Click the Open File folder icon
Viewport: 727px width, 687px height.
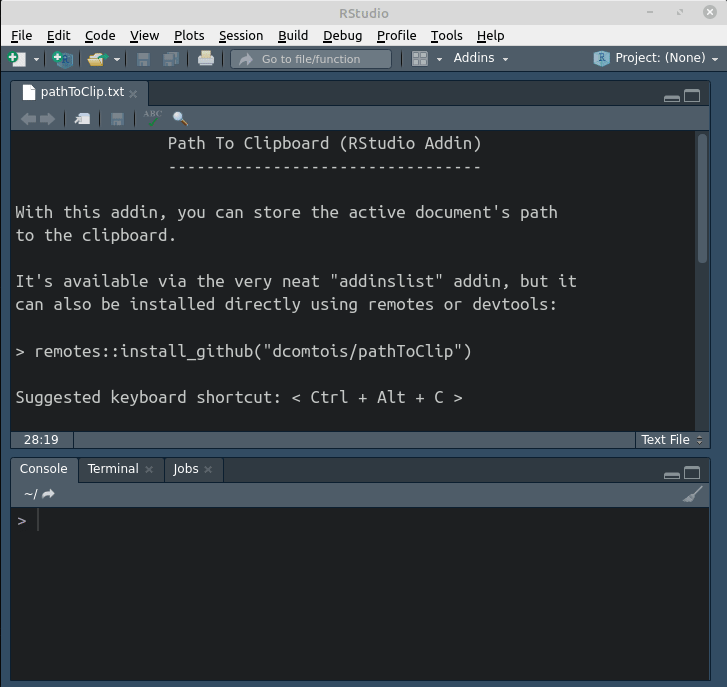click(x=97, y=59)
